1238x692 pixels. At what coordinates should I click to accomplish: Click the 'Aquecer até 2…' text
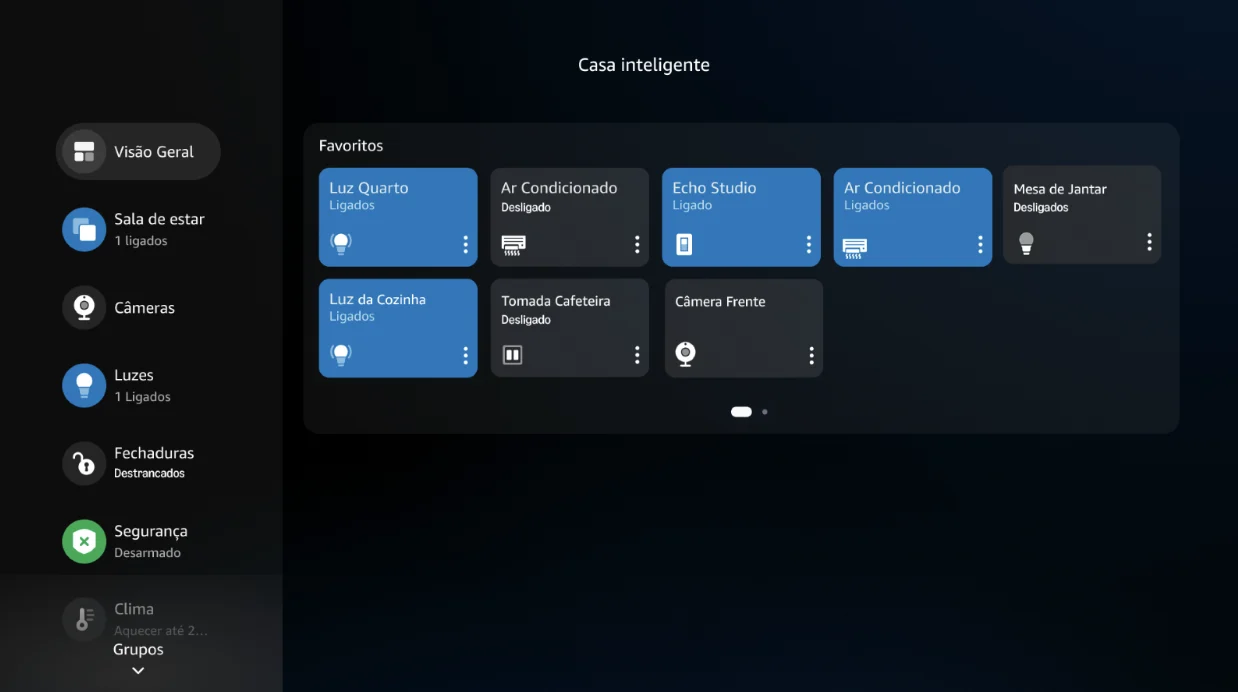[161, 631]
